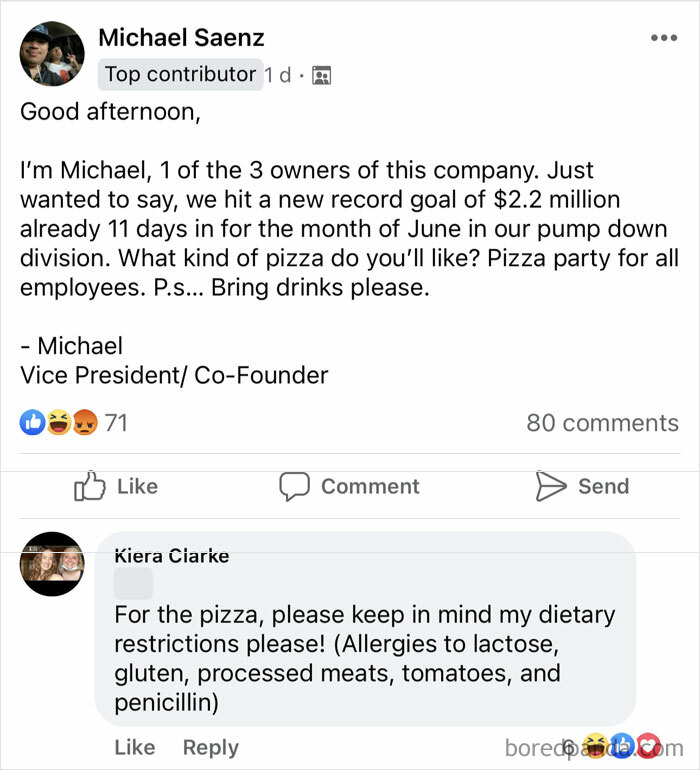Open the 80 comments link
The height and width of the screenshot is (770, 700).
click(602, 423)
